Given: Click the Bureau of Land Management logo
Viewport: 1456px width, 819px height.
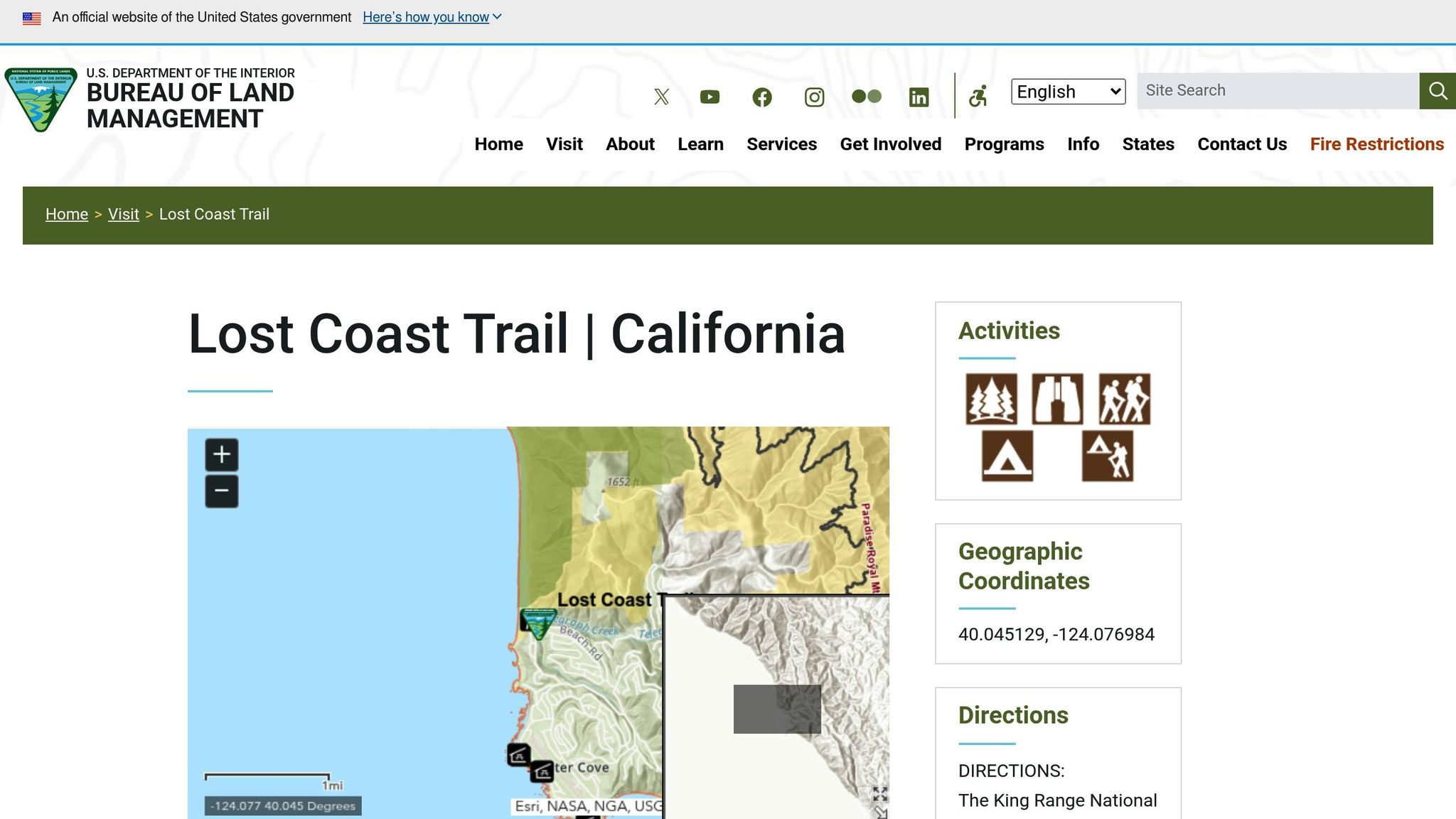Looking at the screenshot, I should pos(41,100).
